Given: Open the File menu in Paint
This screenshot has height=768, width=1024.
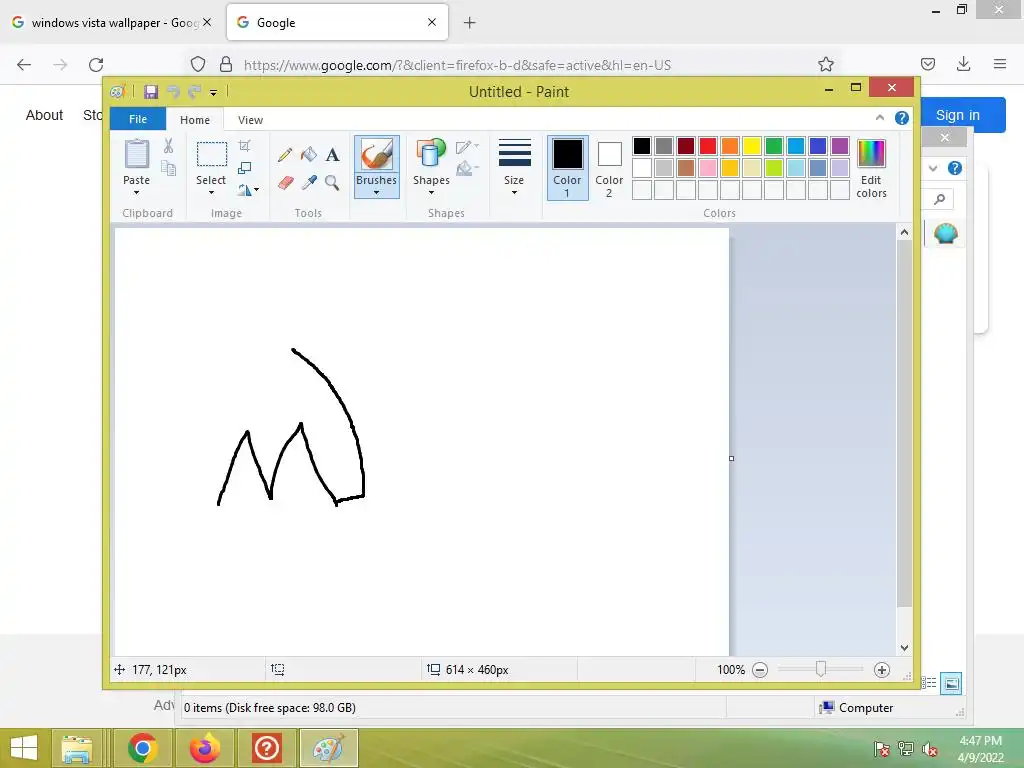Looking at the screenshot, I should coord(138,119).
